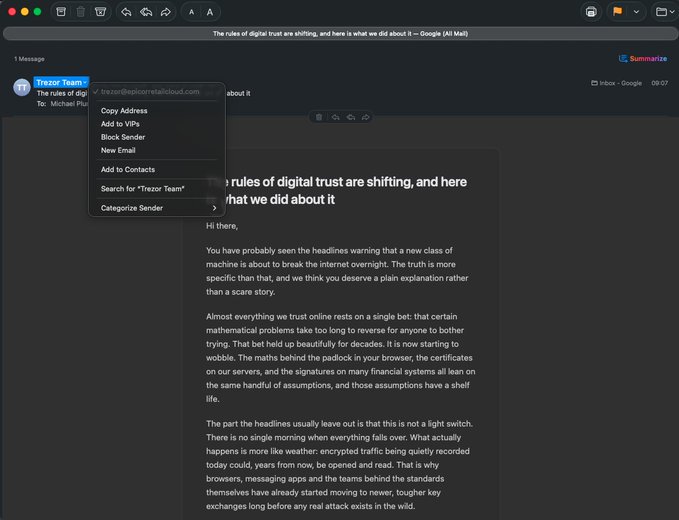The width and height of the screenshot is (679, 520).
Task: Click the window title subject bar
Action: (340, 34)
